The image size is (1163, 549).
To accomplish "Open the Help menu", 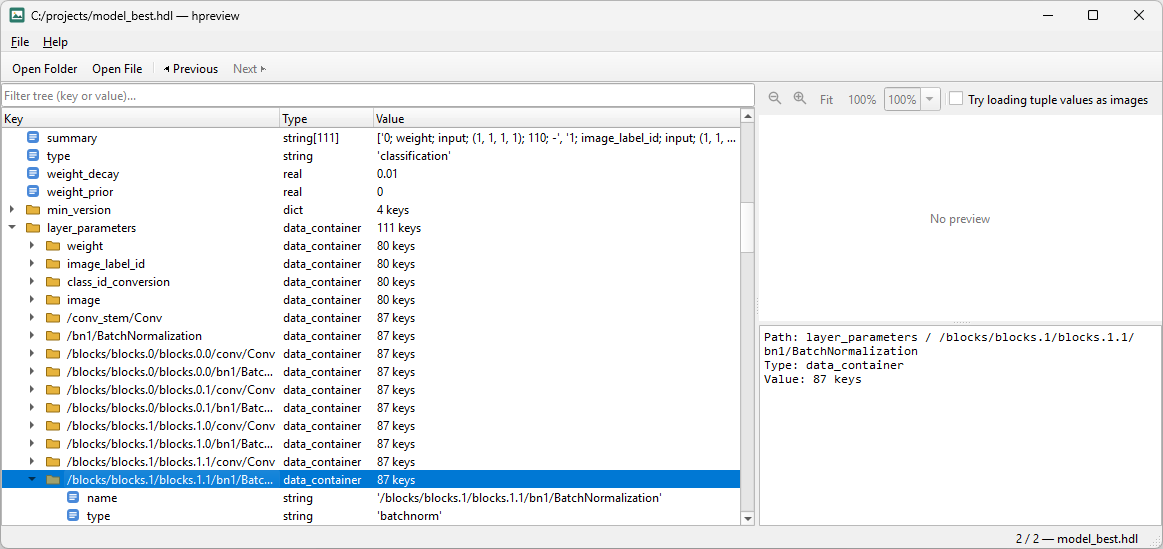I will click(x=55, y=42).
